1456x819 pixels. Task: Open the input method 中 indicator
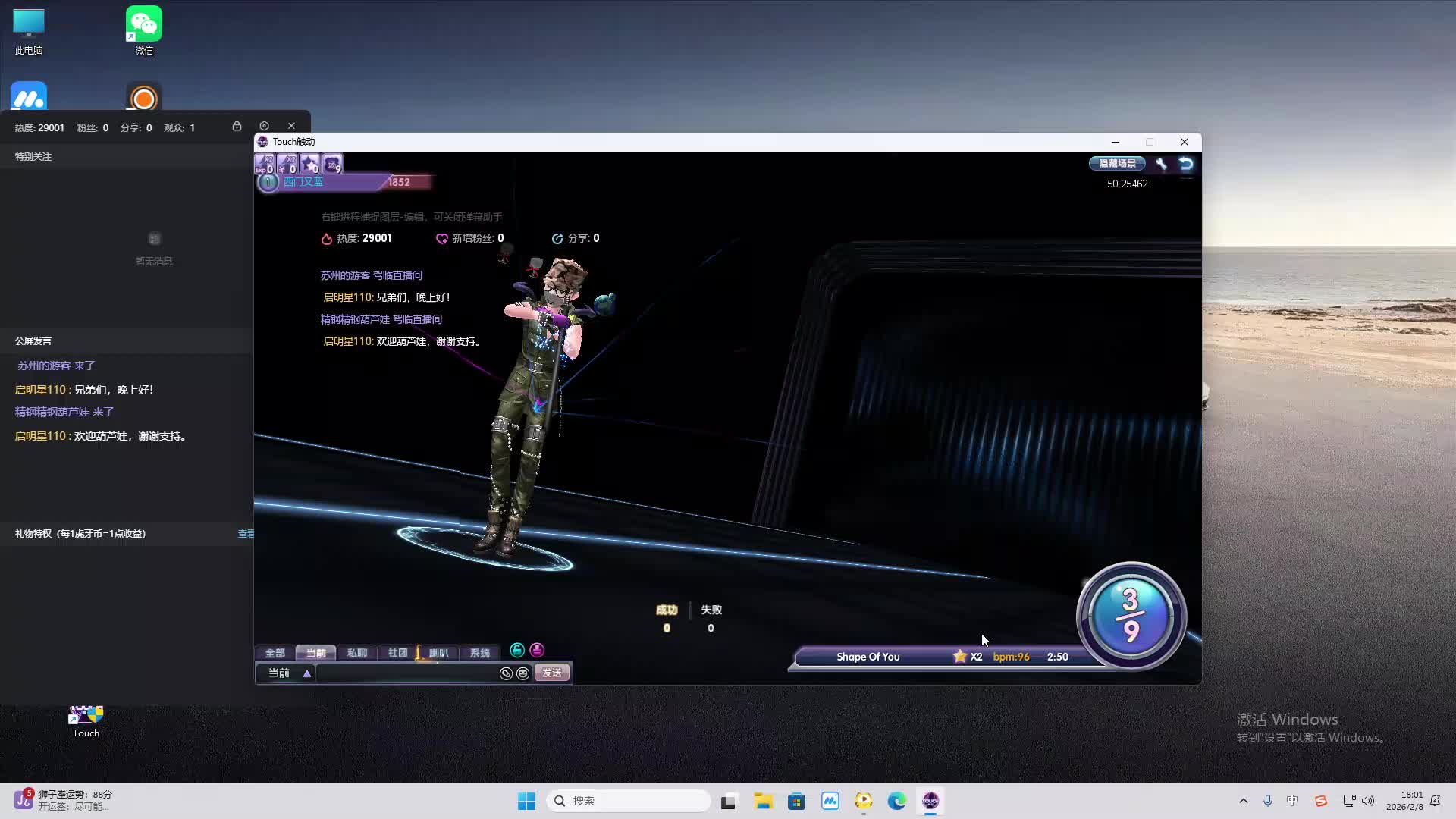(1292, 801)
